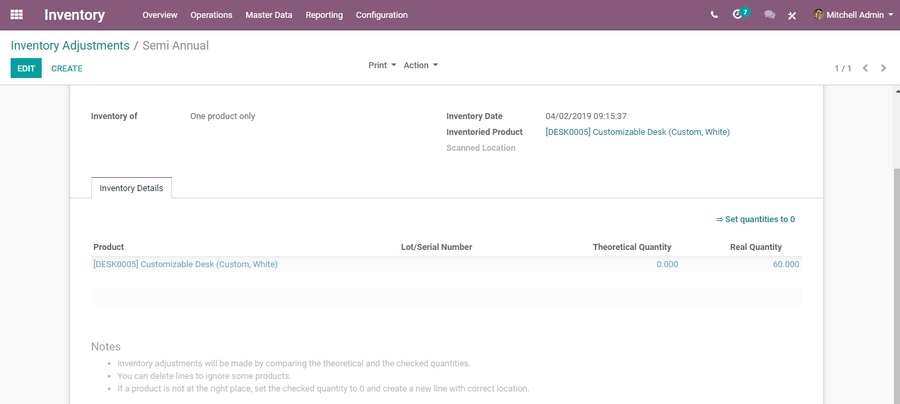Click Set quantities to 0 link
This screenshot has width=900, height=404.
(755, 219)
